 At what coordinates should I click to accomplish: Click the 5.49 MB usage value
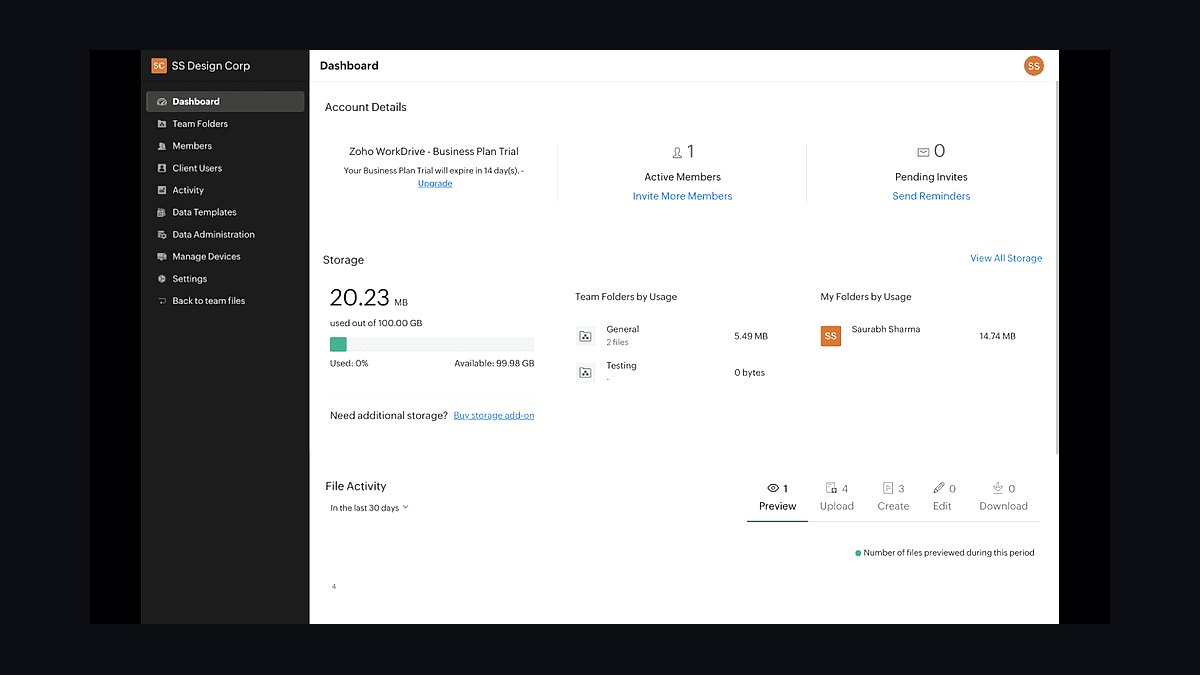pyautogui.click(x=751, y=336)
